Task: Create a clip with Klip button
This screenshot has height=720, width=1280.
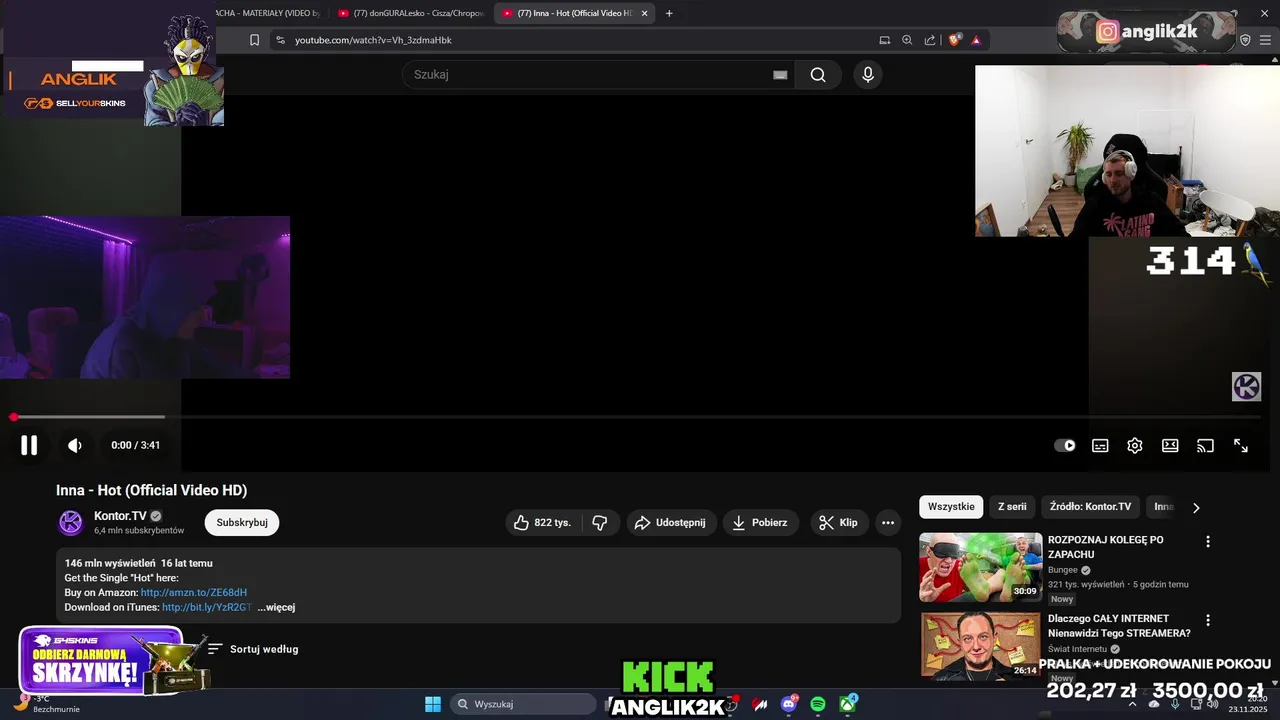Action: click(838, 523)
